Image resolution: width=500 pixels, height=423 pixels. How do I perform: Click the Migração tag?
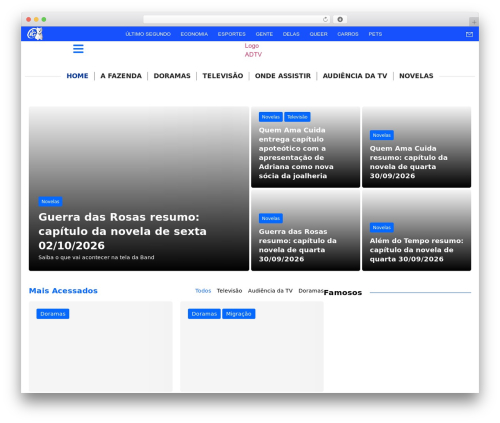pyautogui.click(x=239, y=314)
